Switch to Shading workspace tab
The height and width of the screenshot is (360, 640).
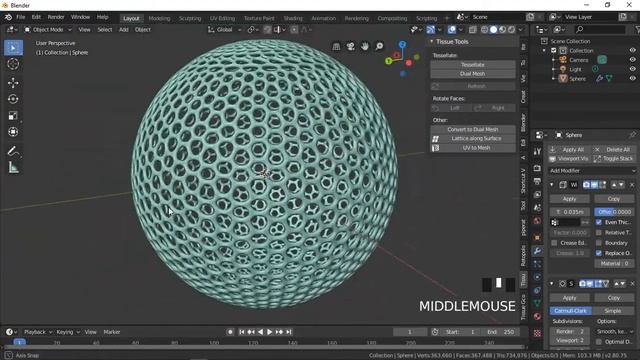tap(293, 18)
